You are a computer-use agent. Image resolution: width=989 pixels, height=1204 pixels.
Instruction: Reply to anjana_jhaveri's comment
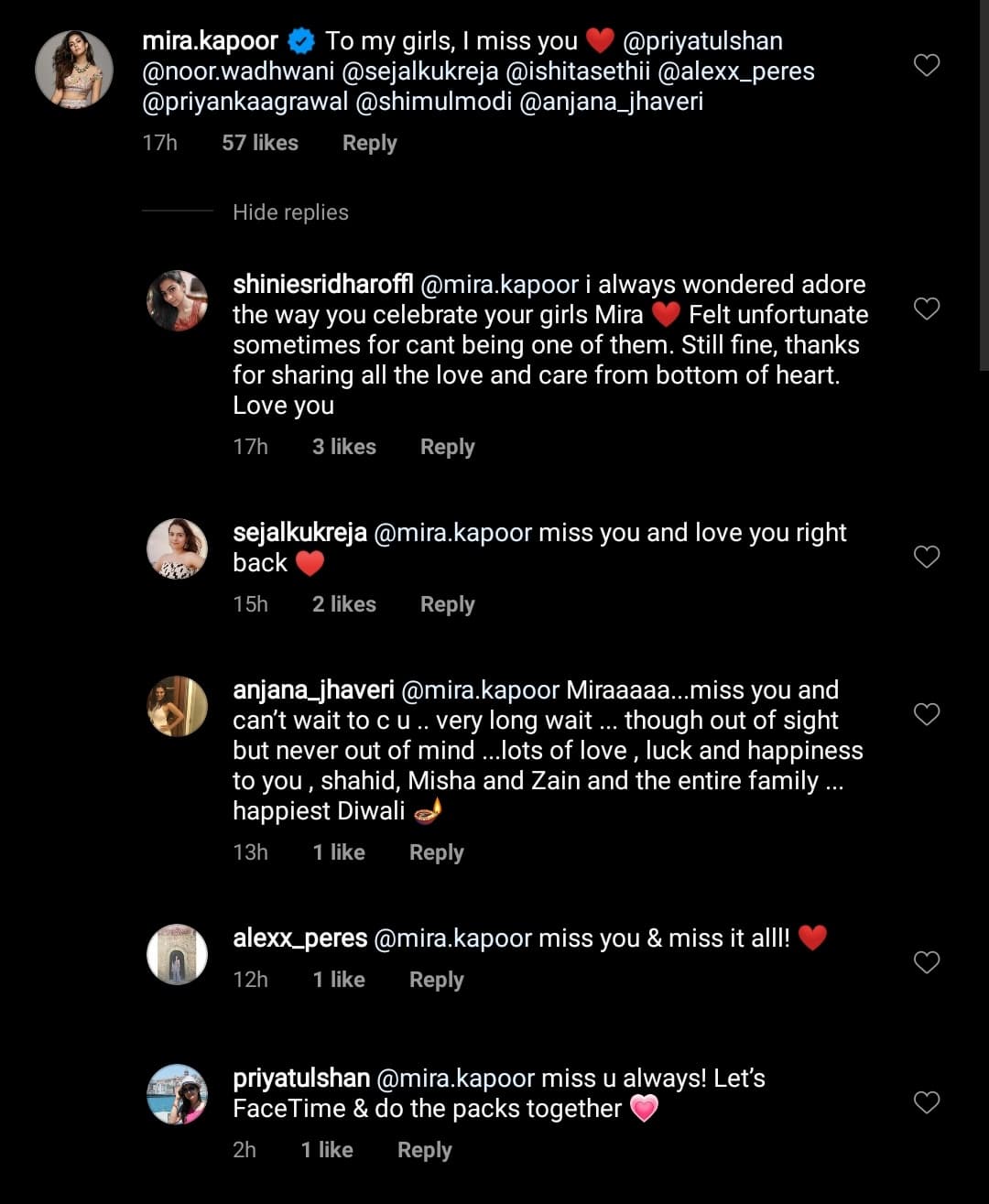tap(436, 852)
